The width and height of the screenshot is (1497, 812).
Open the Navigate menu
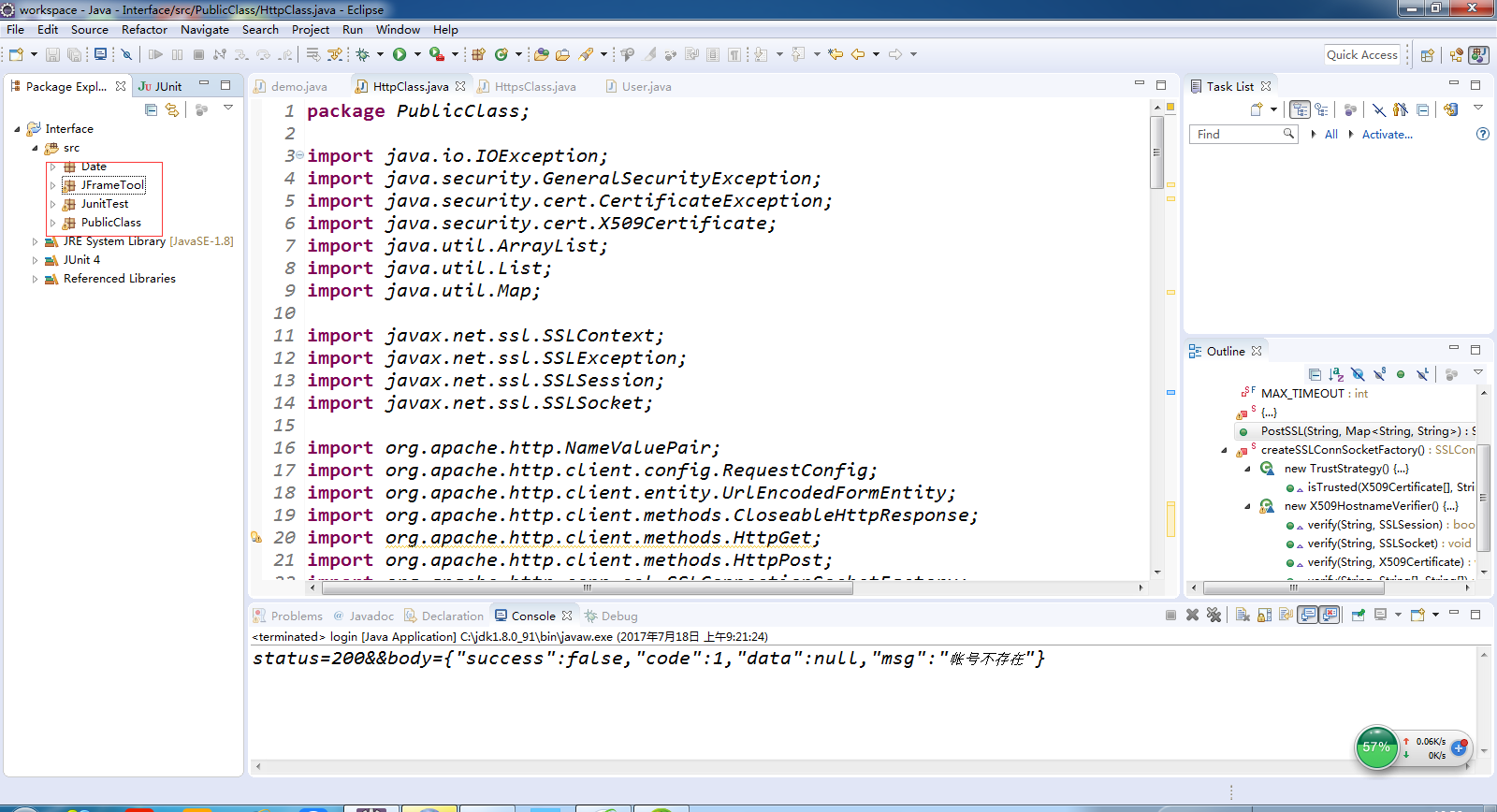coord(205,30)
